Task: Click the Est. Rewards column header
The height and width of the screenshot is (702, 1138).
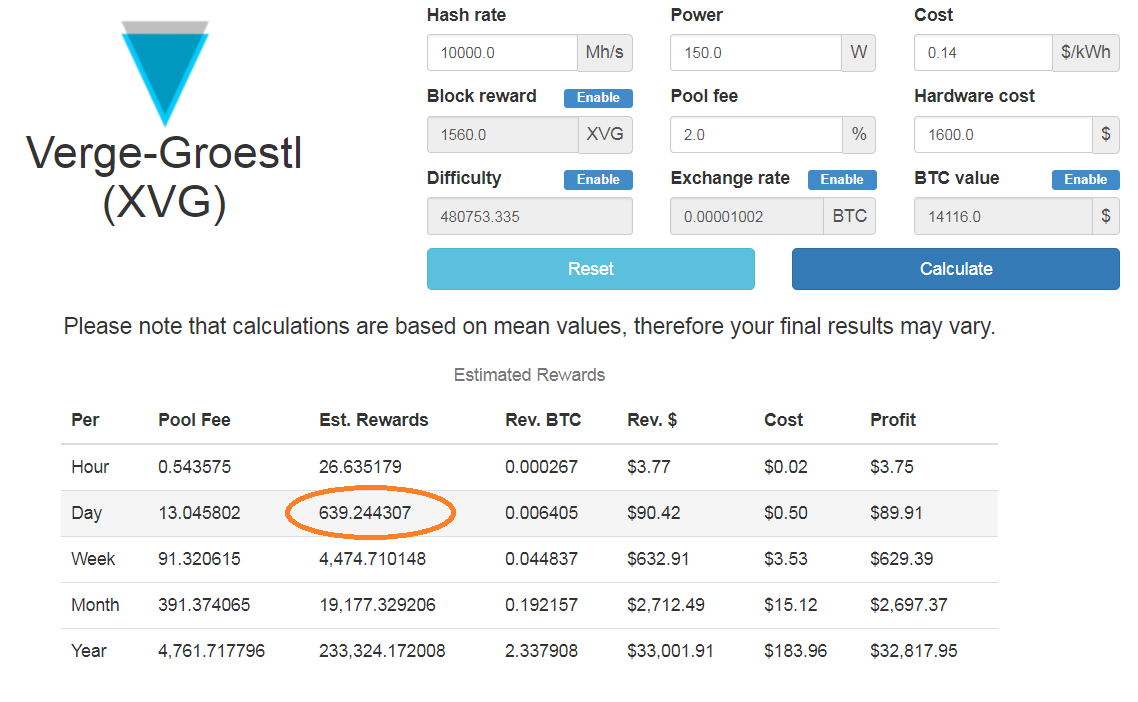Action: click(x=374, y=420)
